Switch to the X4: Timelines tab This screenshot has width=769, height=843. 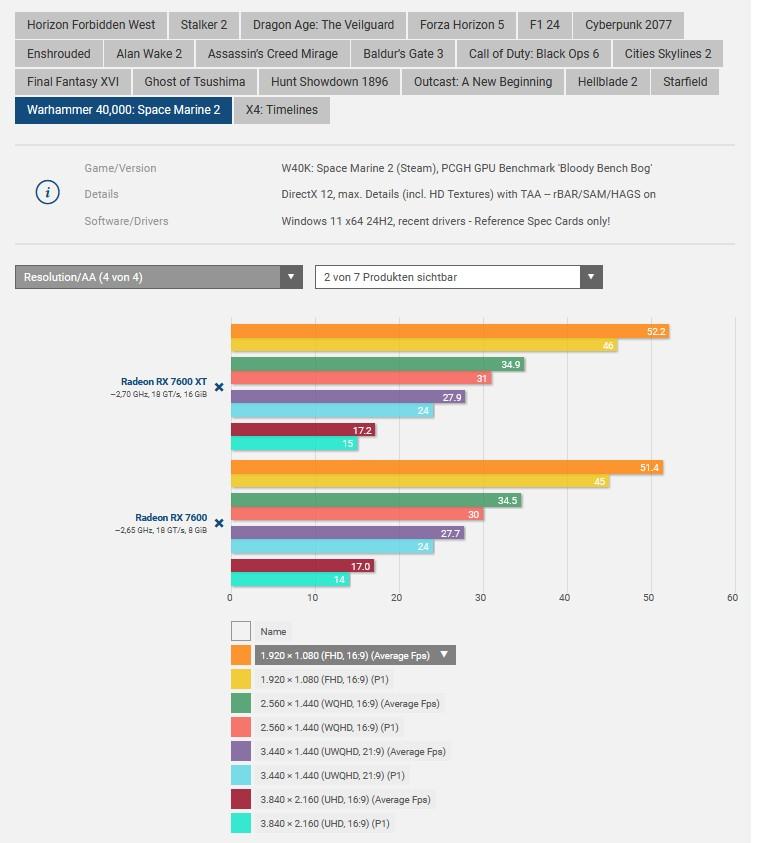tap(281, 110)
